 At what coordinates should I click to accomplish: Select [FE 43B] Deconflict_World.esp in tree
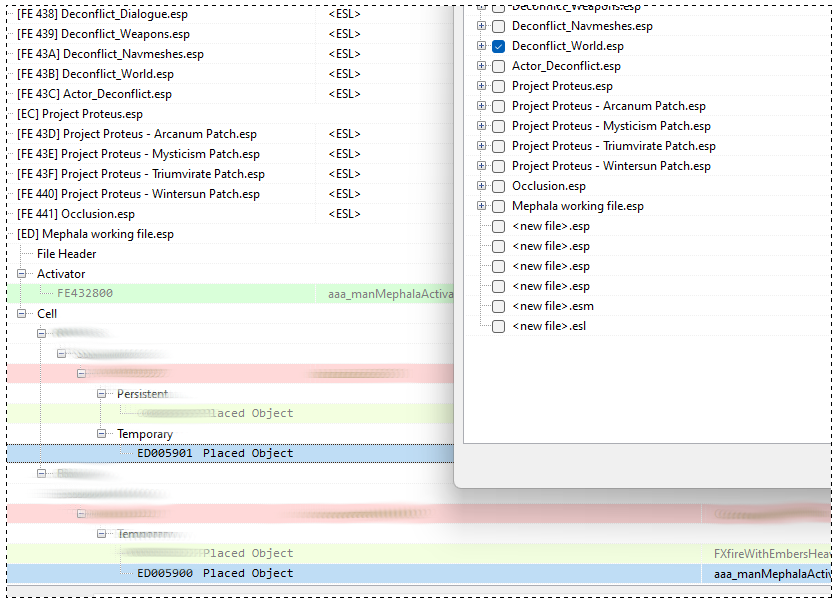click(x=95, y=74)
